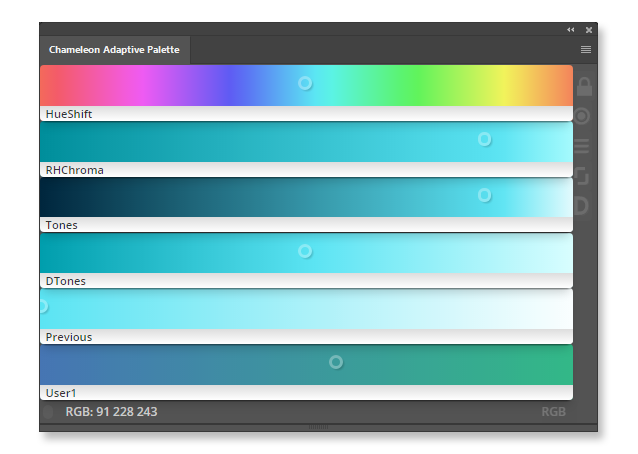The width and height of the screenshot is (638, 454).
Task: Pick a color on the RHChroma gradient
Action: click(306, 142)
